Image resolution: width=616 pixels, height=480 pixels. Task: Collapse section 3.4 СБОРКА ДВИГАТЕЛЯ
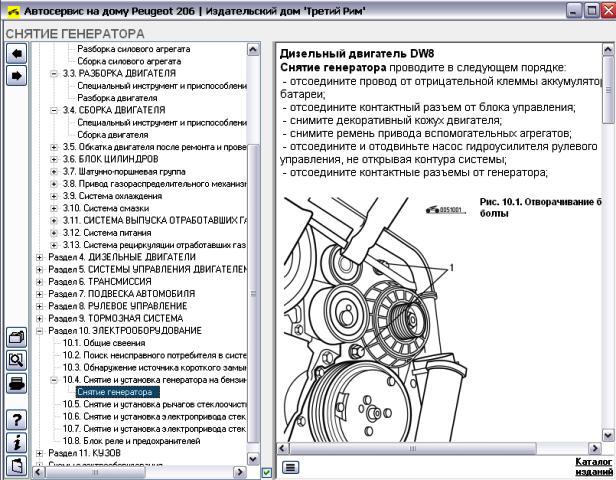[x=54, y=110]
